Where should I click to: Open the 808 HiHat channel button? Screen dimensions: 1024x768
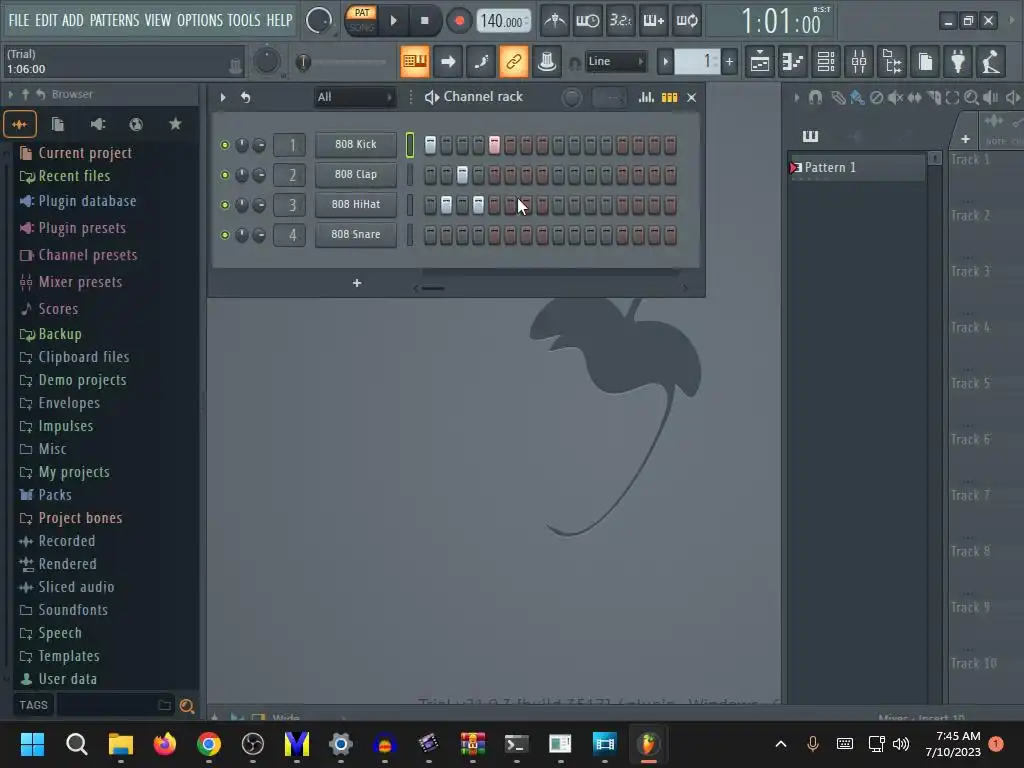click(x=356, y=204)
